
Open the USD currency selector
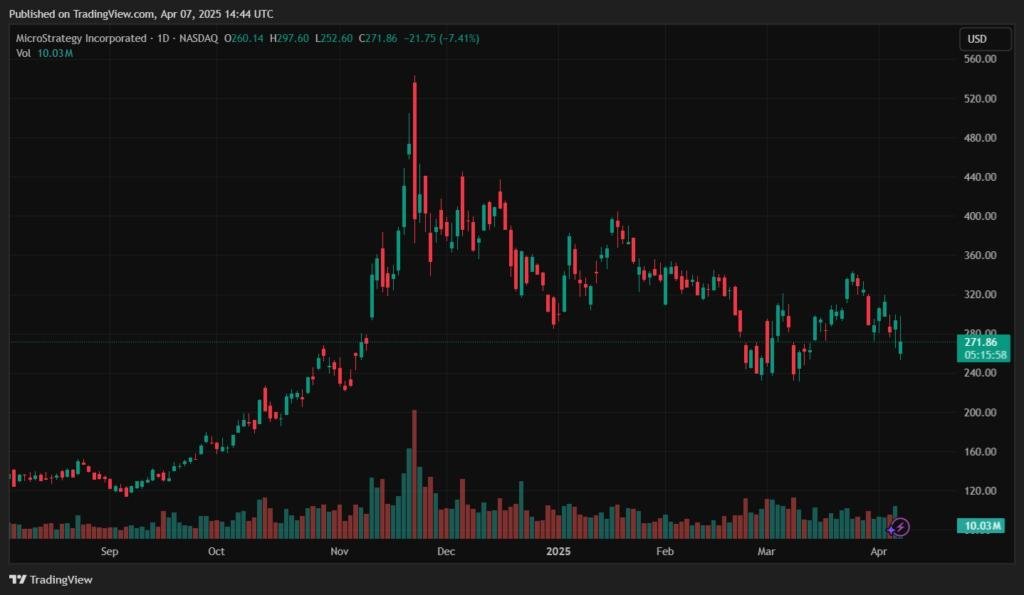coord(977,39)
